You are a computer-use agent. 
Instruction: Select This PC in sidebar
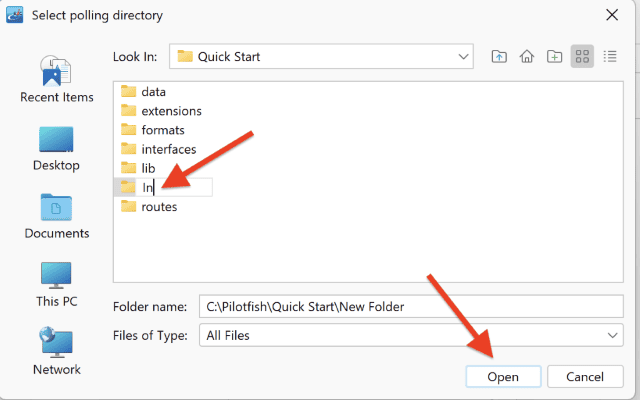point(56,284)
